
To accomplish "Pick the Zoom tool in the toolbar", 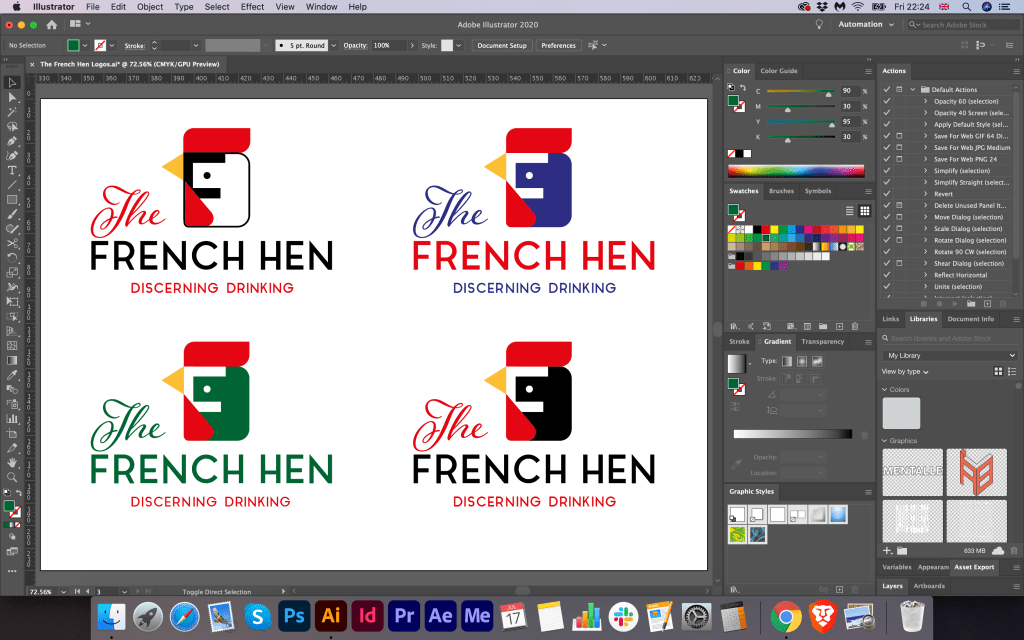I will (x=12, y=477).
